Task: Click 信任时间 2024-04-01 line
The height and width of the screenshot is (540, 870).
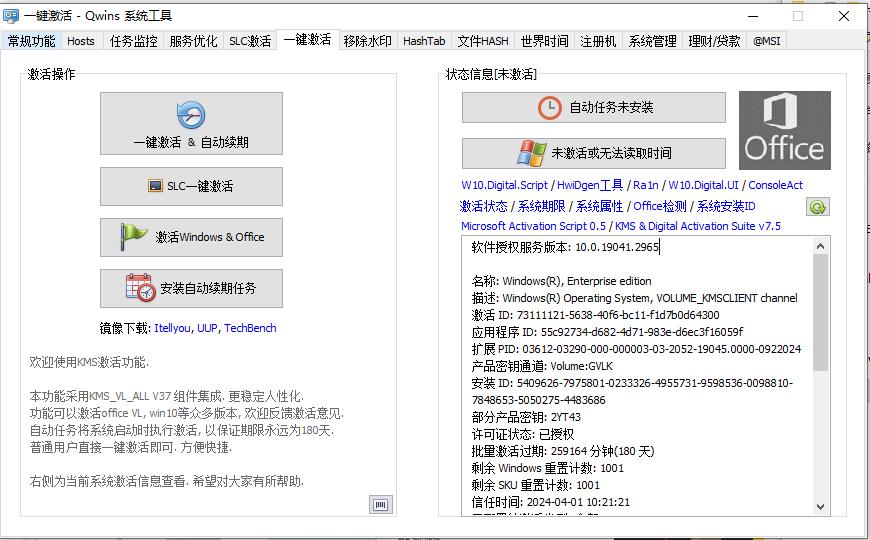Action: pyautogui.click(x=550, y=502)
